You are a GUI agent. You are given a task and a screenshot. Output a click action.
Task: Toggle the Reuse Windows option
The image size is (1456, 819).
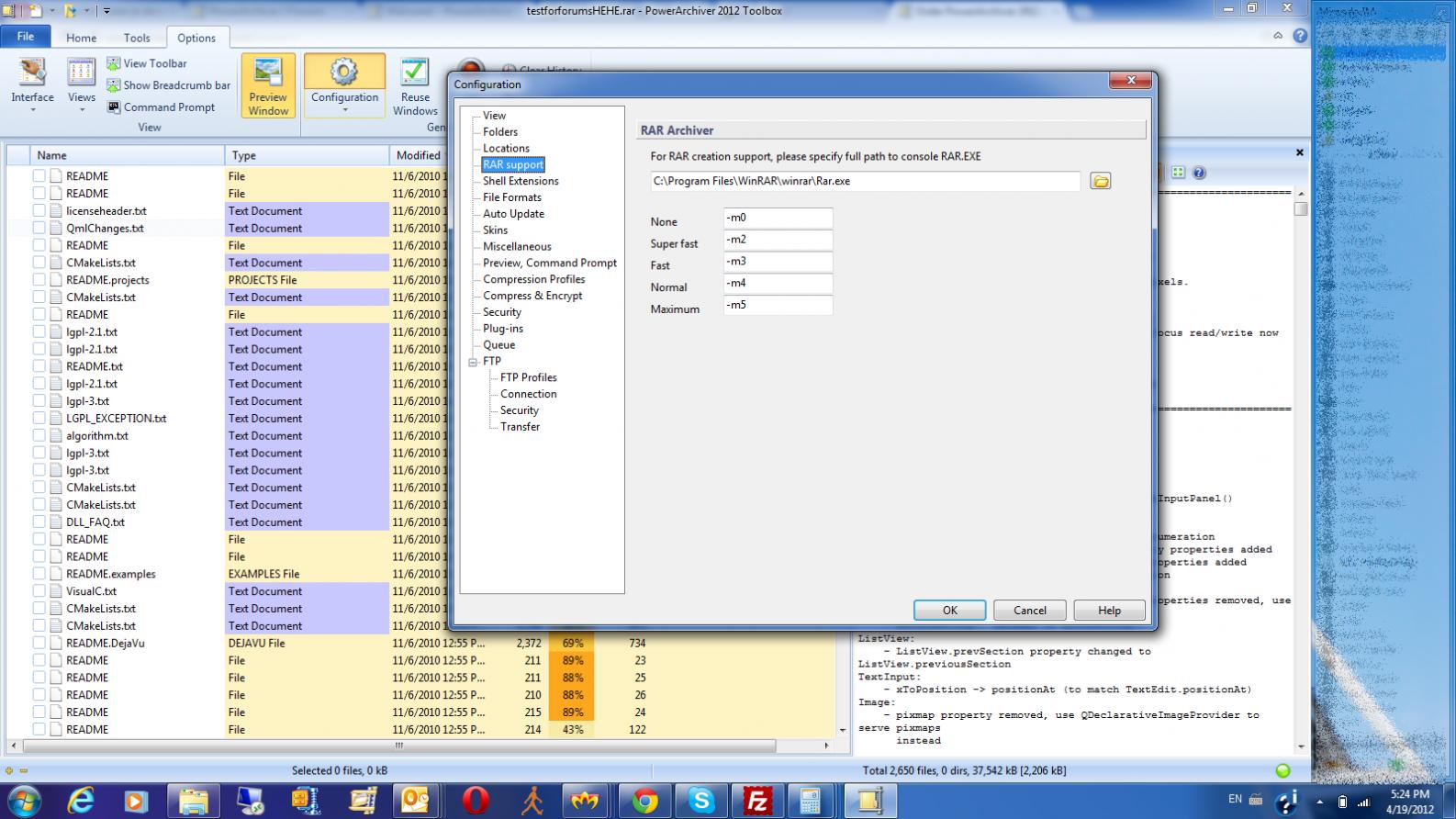[x=415, y=85]
